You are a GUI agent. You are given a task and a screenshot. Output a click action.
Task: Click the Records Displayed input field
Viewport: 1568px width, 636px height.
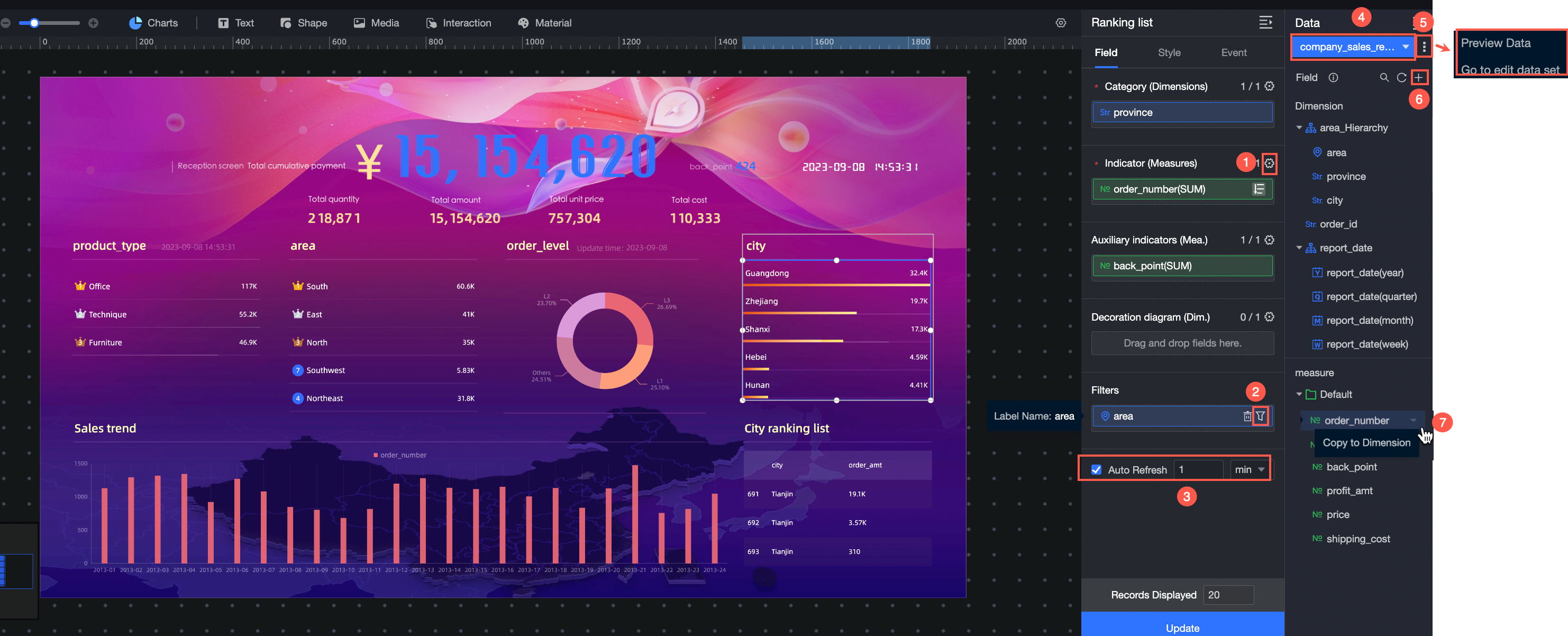point(1228,595)
